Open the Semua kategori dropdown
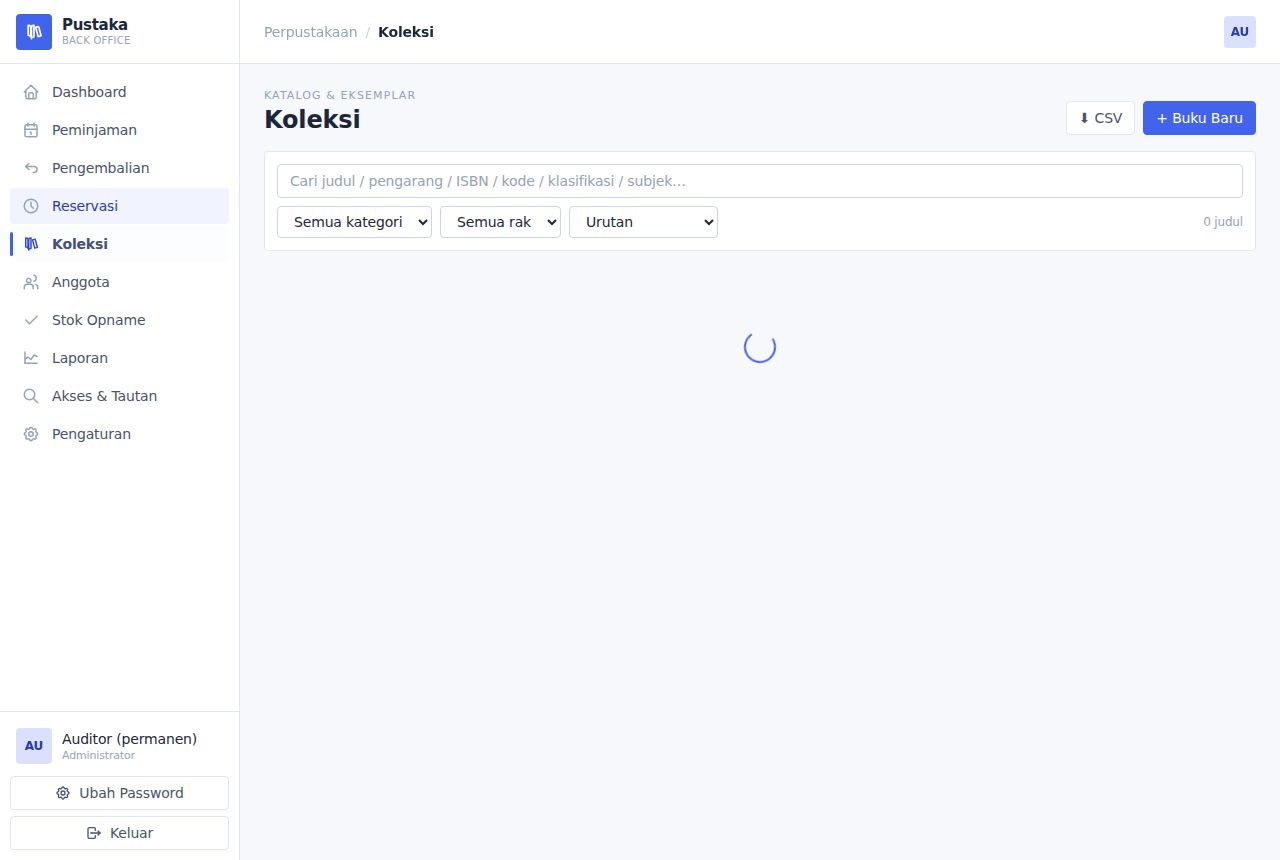Viewport: 1280px width, 860px height. [x=354, y=222]
